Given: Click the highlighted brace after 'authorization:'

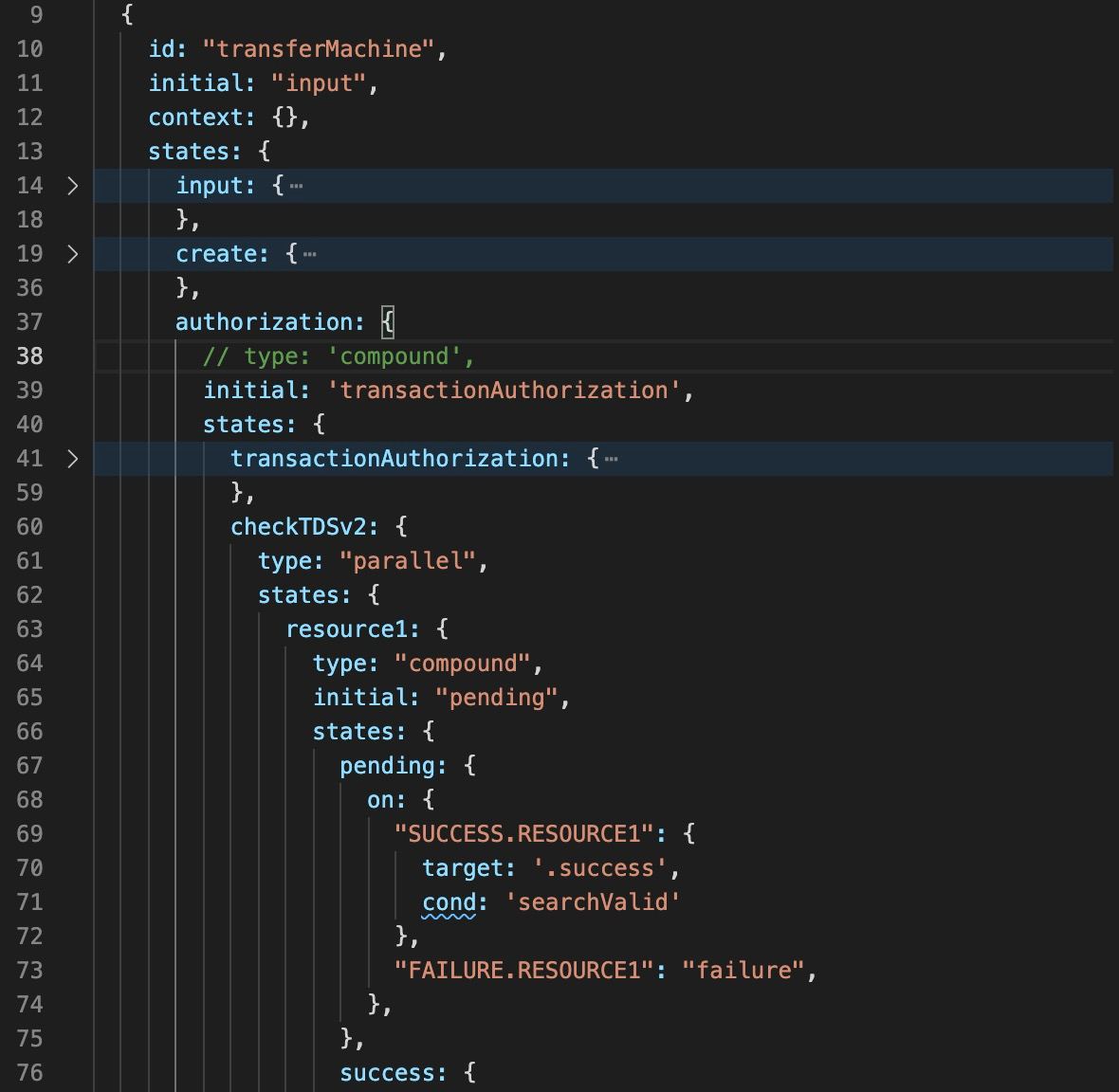Looking at the screenshot, I should click(x=388, y=322).
